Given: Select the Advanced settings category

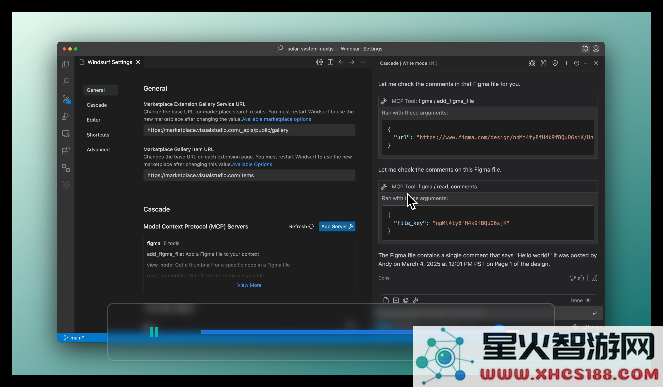Looking at the screenshot, I should point(98,150).
